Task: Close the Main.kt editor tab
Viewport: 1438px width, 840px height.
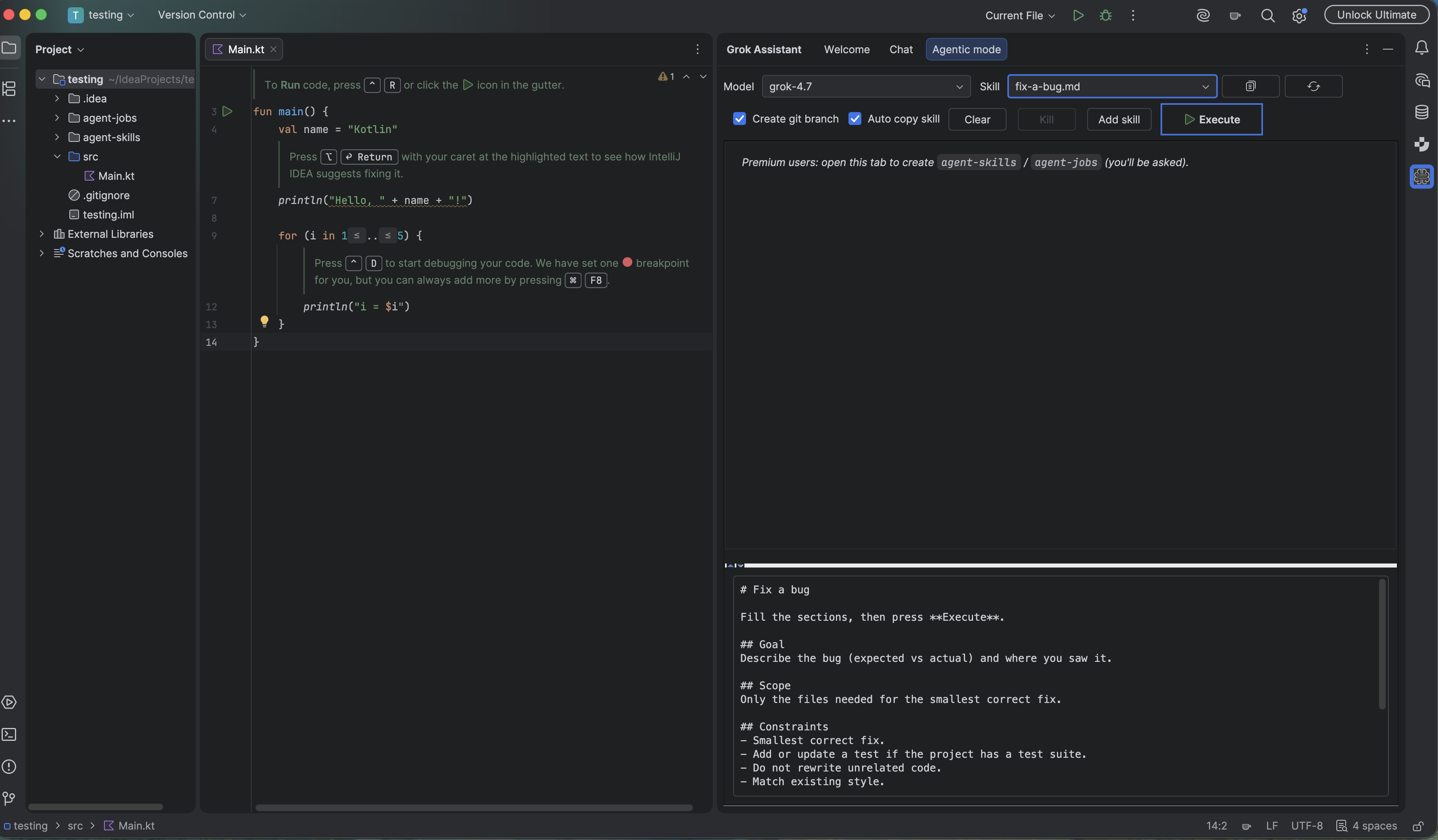Action: click(273, 49)
